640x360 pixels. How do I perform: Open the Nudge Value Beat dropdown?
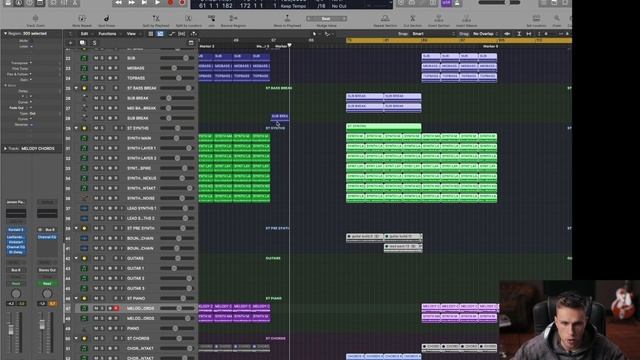coord(326,19)
